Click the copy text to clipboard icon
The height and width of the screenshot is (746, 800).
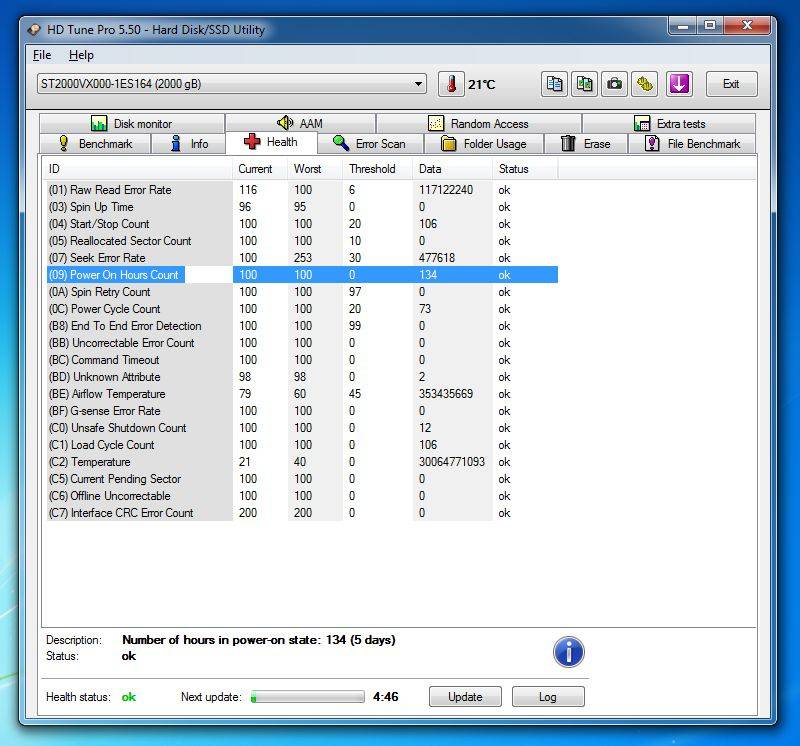point(554,84)
